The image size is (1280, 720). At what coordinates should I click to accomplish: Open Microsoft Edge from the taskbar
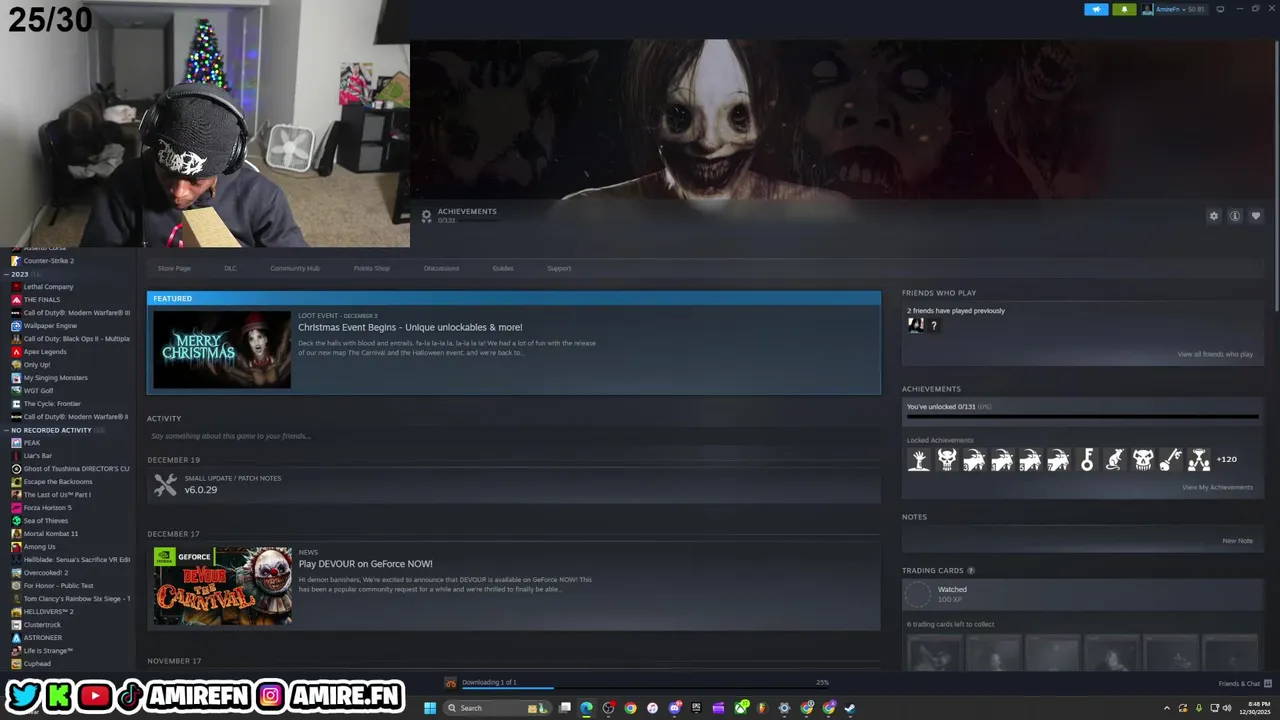(x=586, y=708)
